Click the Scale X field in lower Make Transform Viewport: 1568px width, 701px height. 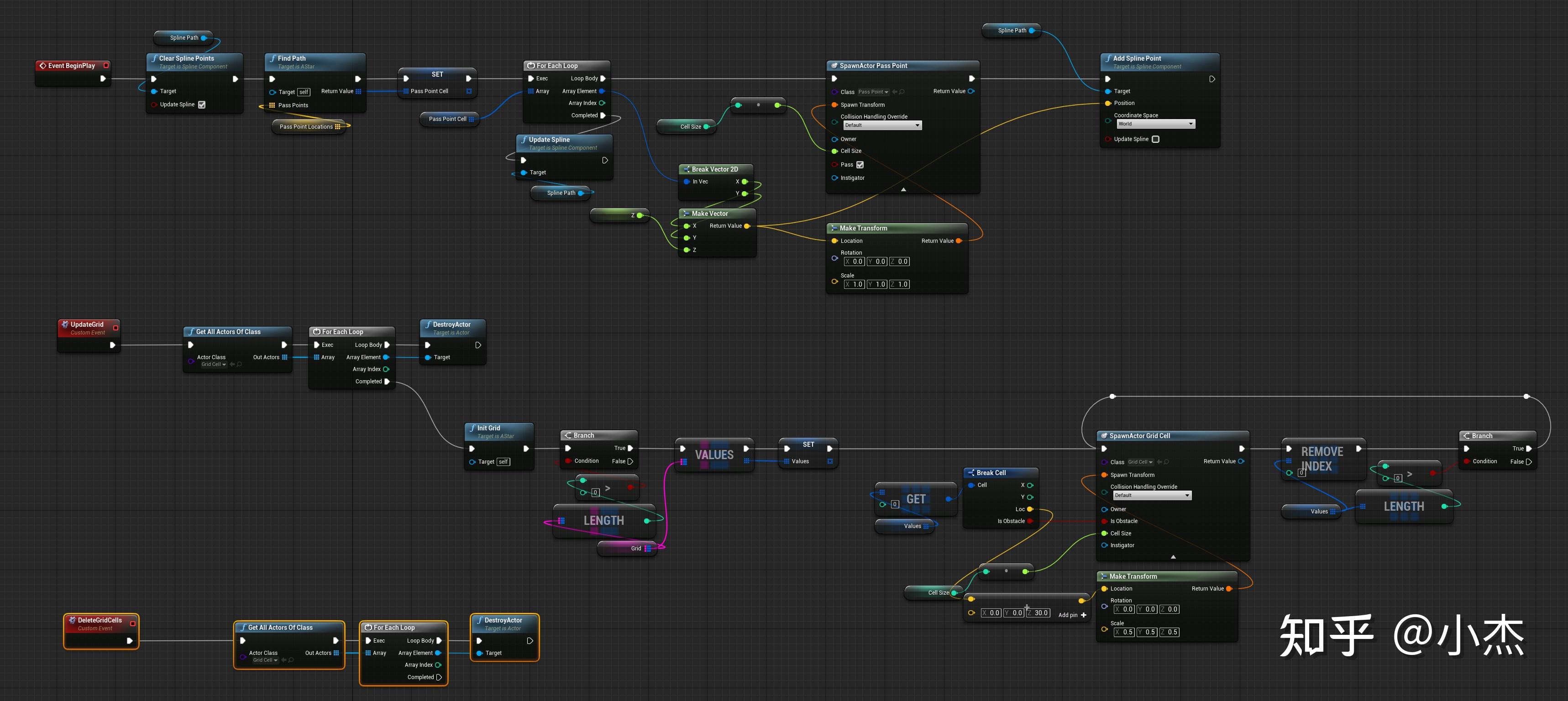click(1124, 632)
